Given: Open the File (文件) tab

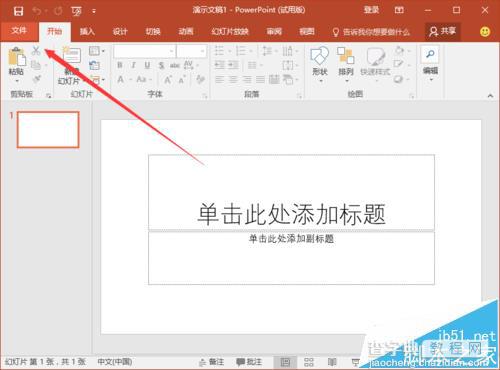Looking at the screenshot, I should [x=19, y=31].
